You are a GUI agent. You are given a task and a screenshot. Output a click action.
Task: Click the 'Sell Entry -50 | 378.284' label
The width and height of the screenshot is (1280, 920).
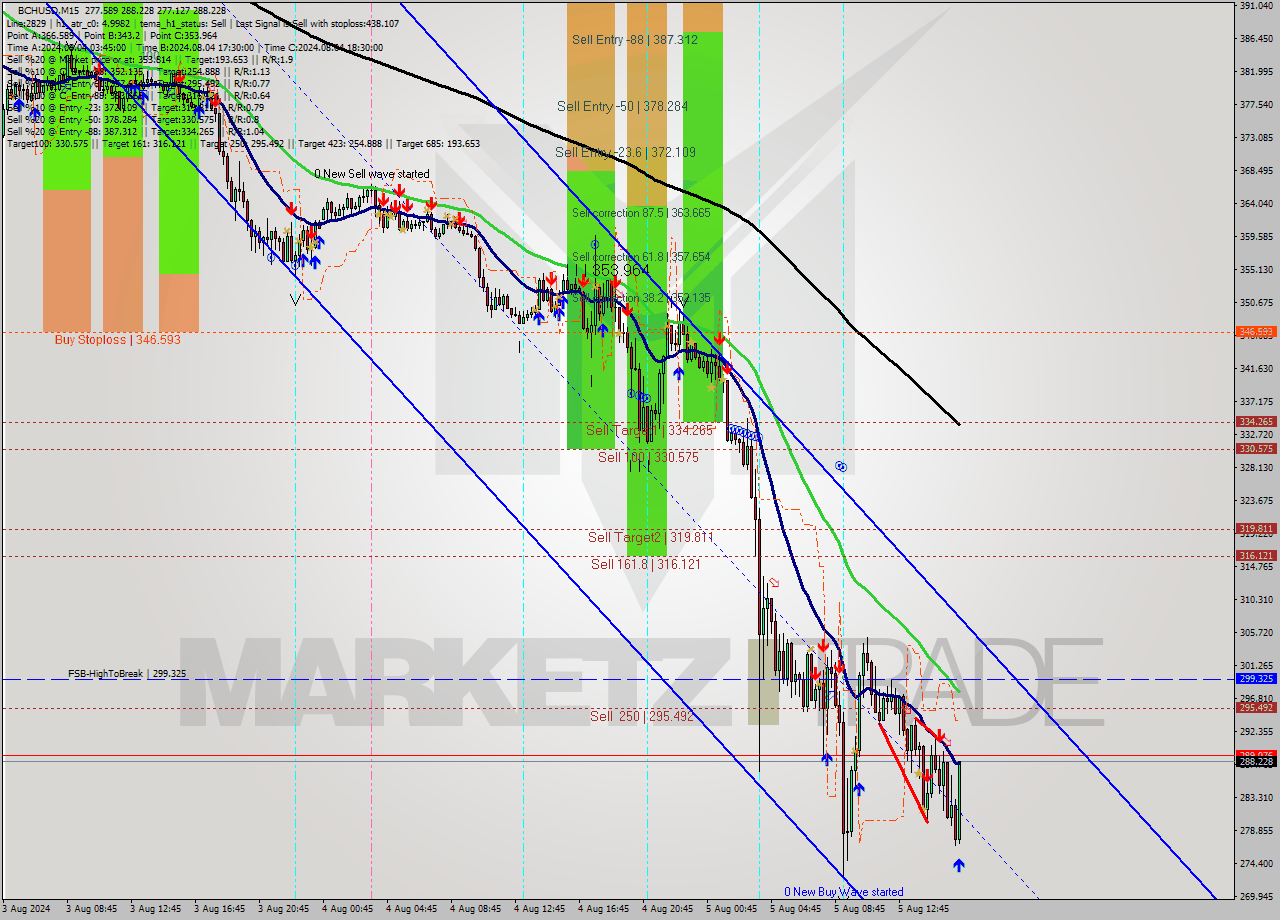(x=624, y=106)
